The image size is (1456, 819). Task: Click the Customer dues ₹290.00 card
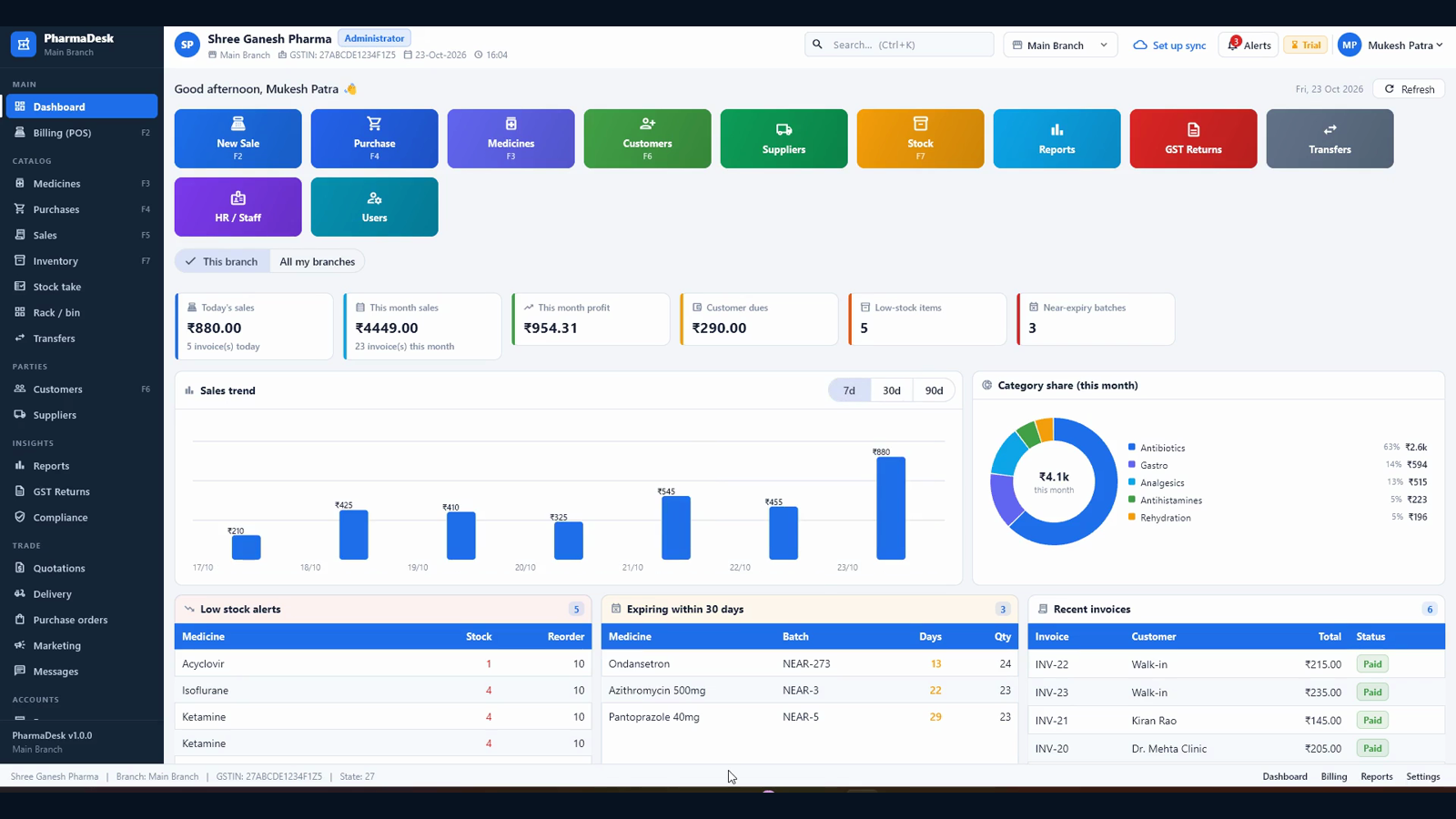point(759,319)
